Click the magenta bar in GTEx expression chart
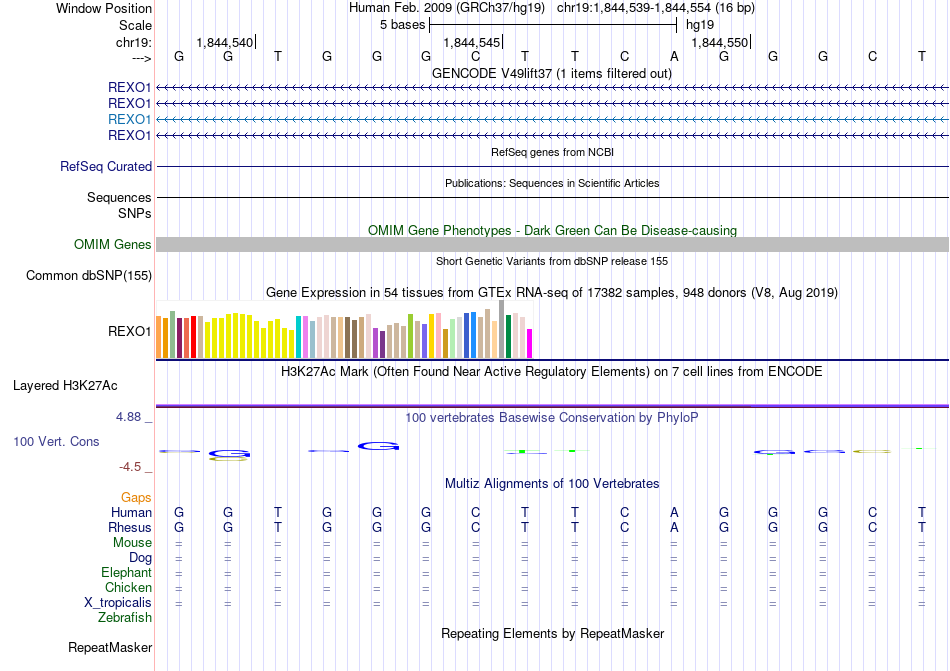Image resolution: width=950 pixels, height=671 pixels. [530, 343]
